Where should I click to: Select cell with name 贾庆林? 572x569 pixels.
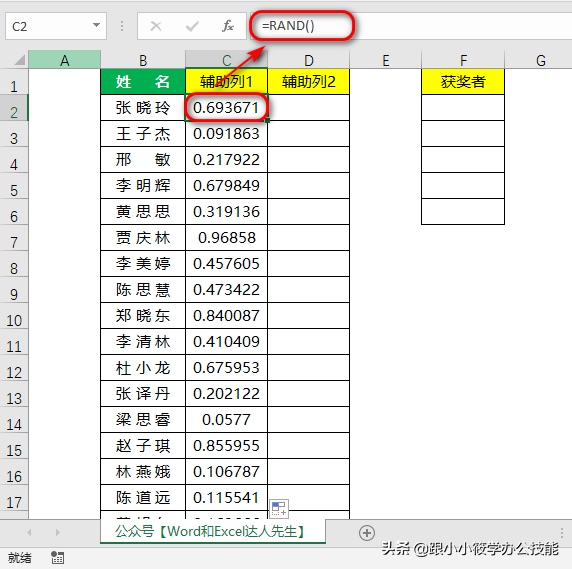point(143,238)
